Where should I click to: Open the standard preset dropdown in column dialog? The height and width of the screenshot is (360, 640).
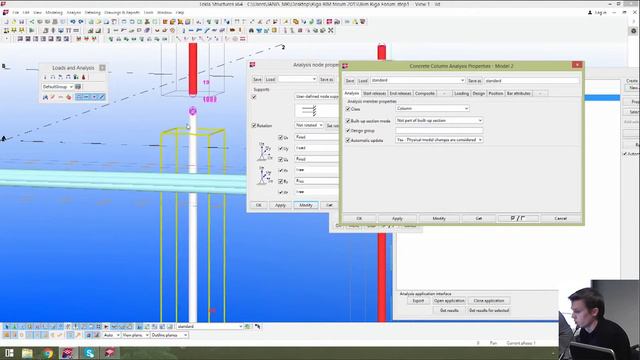pos(418,80)
